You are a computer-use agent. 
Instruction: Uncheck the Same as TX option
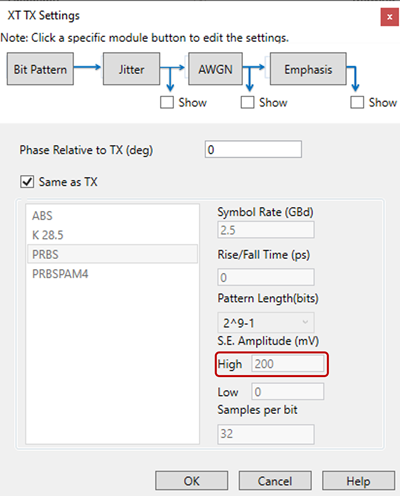[x=27, y=182]
